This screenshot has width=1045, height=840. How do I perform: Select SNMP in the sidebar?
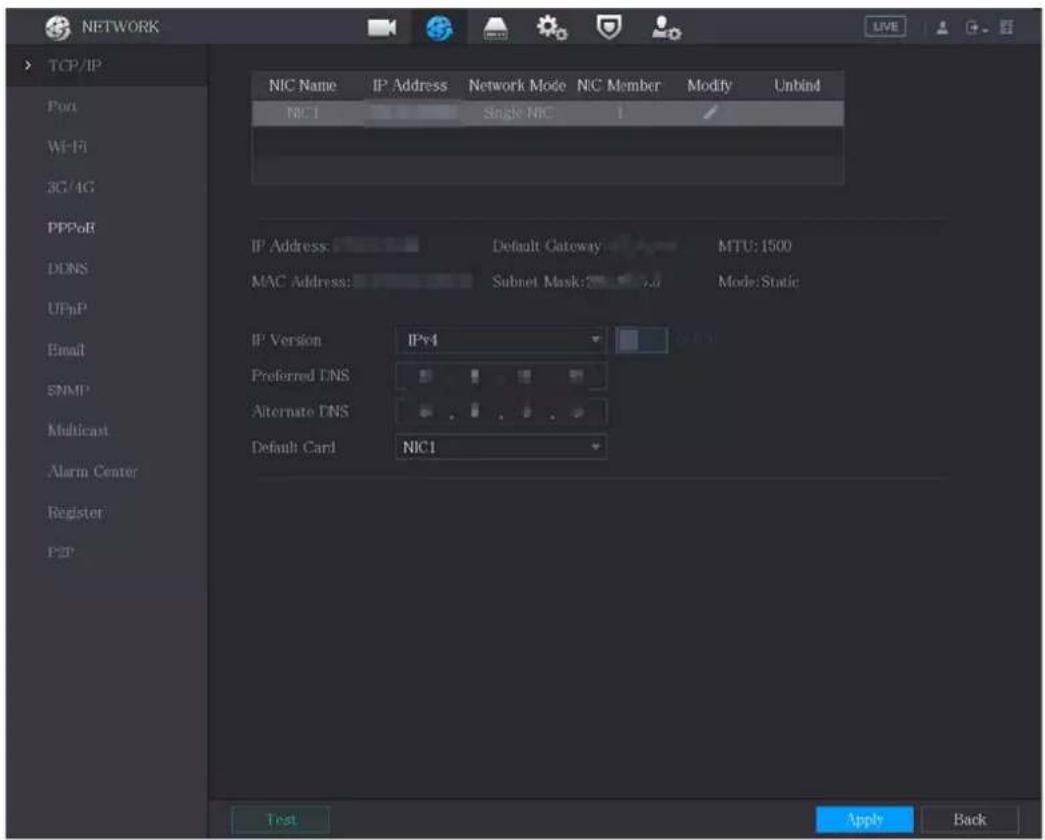tap(69, 391)
